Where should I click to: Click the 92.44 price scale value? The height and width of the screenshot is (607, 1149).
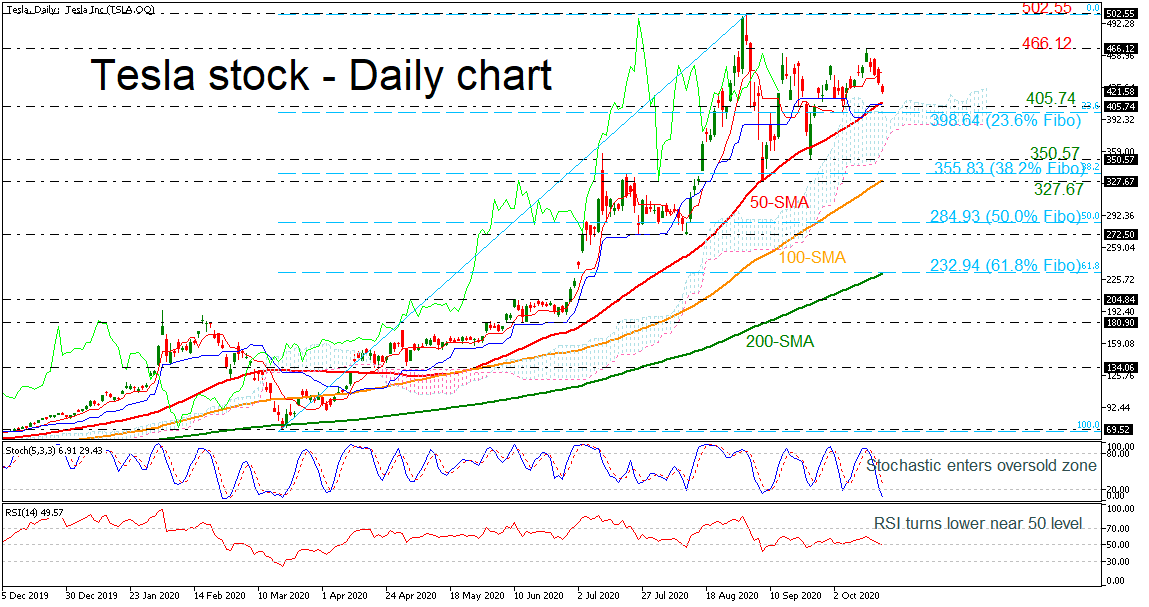(x=1117, y=407)
